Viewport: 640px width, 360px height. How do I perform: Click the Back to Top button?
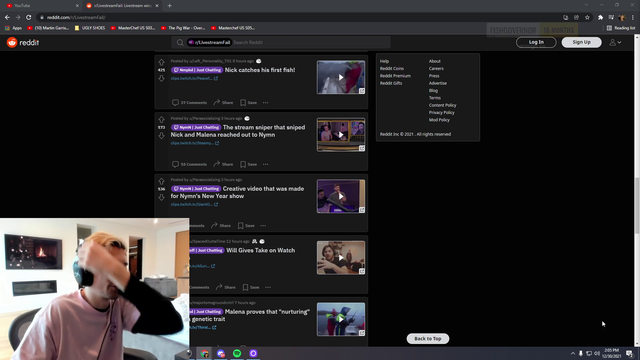coord(427,338)
